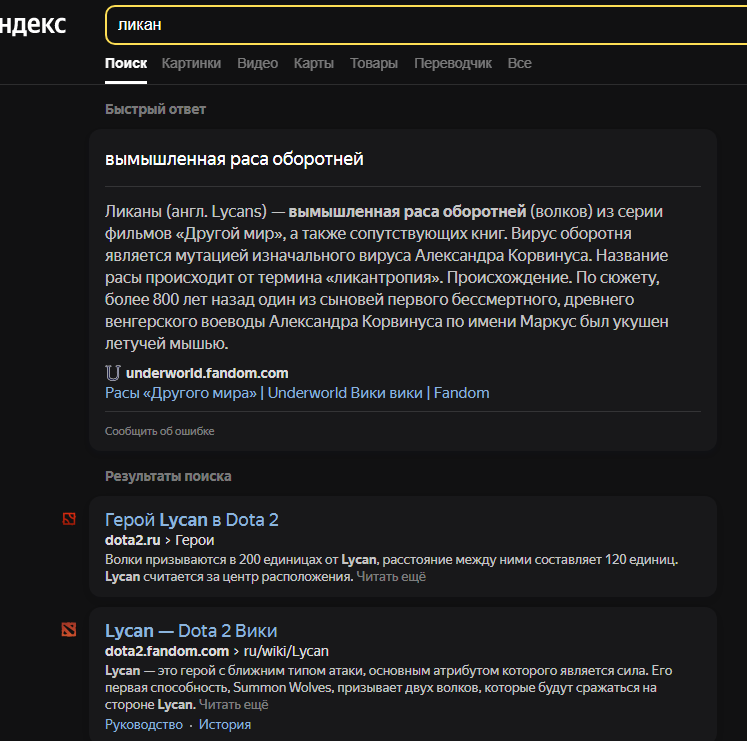Click the 'вымышленная раса оборотней' heading
Screen dimensions: 747x741
coord(234,159)
